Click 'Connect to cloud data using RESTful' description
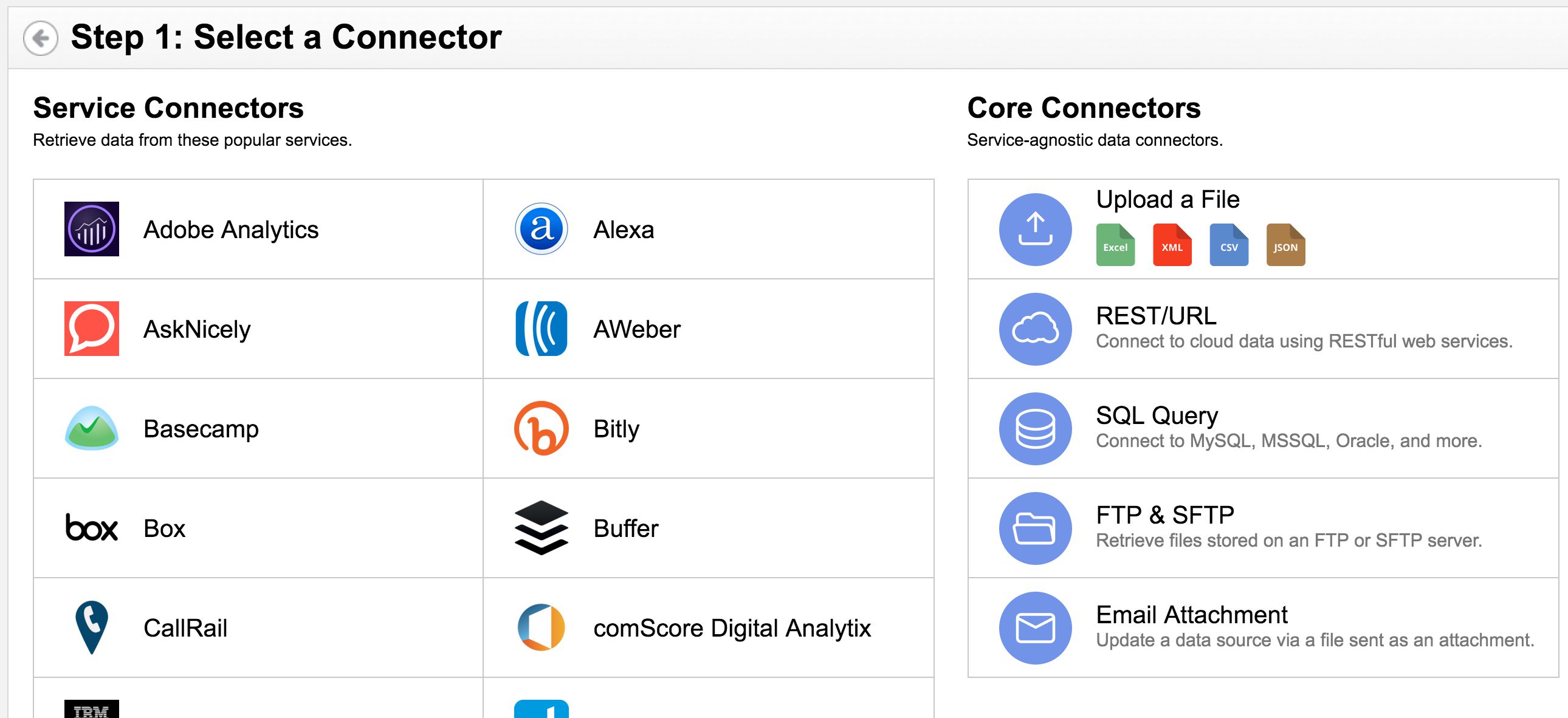1568x718 pixels. 1304,341
